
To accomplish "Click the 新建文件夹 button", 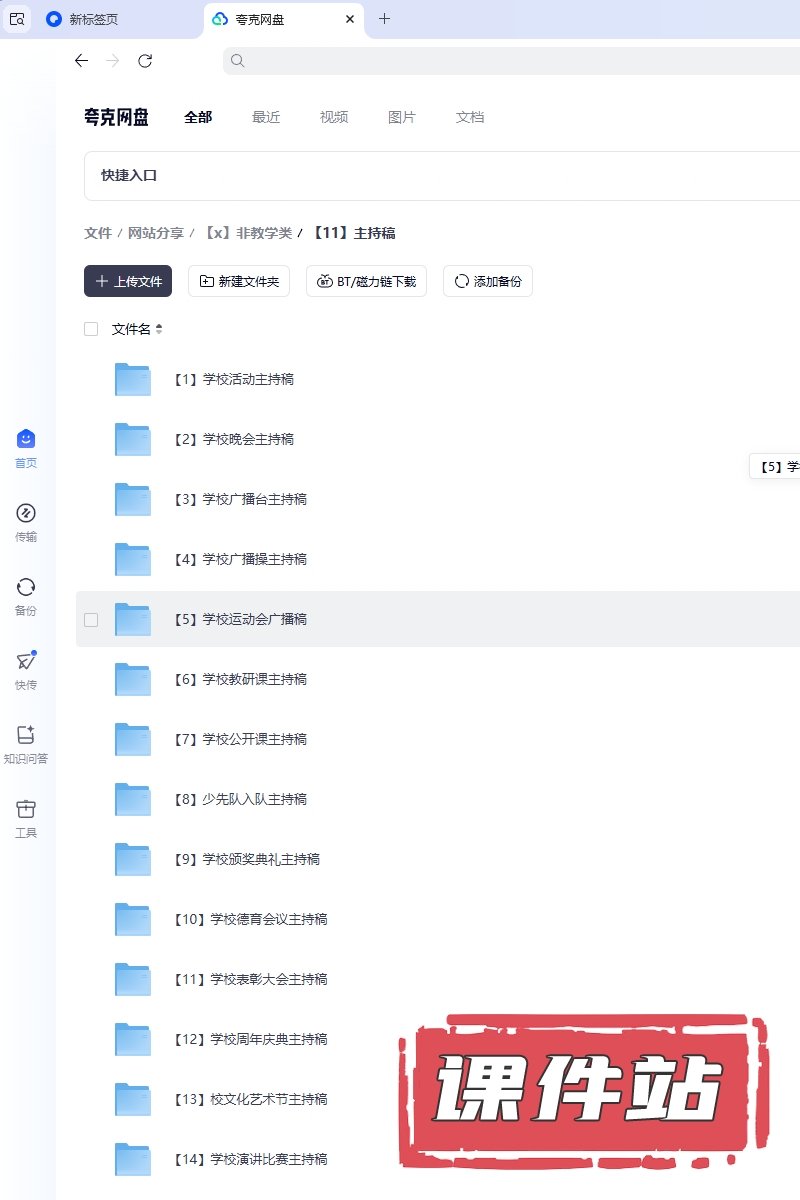I will coord(239,282).
